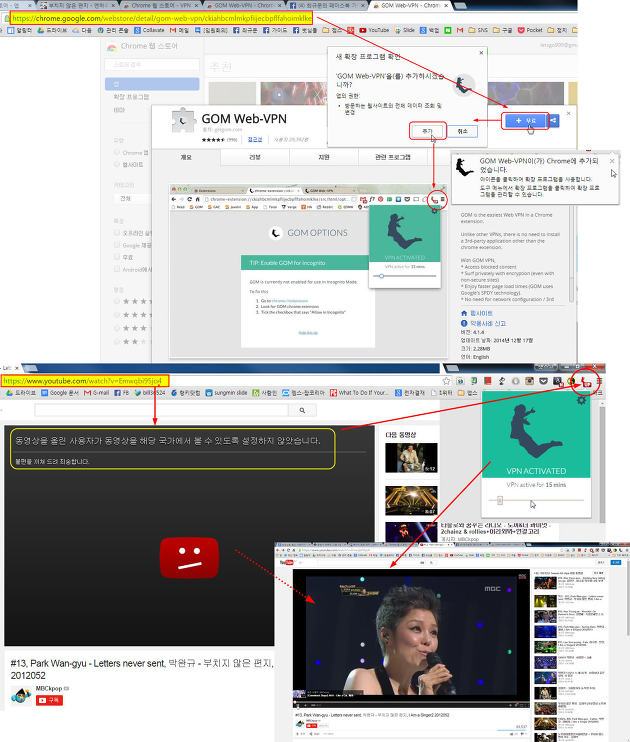Open the 드라이브 bookmark in YouTube window

(21, 393)
